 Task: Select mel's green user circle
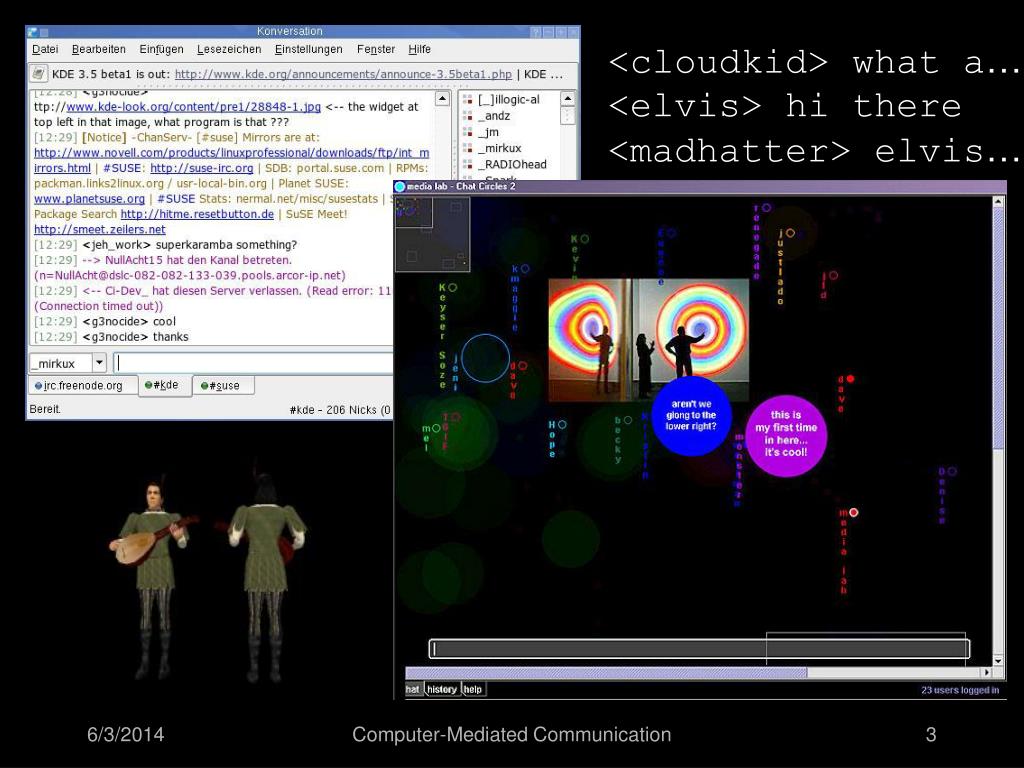436,428
